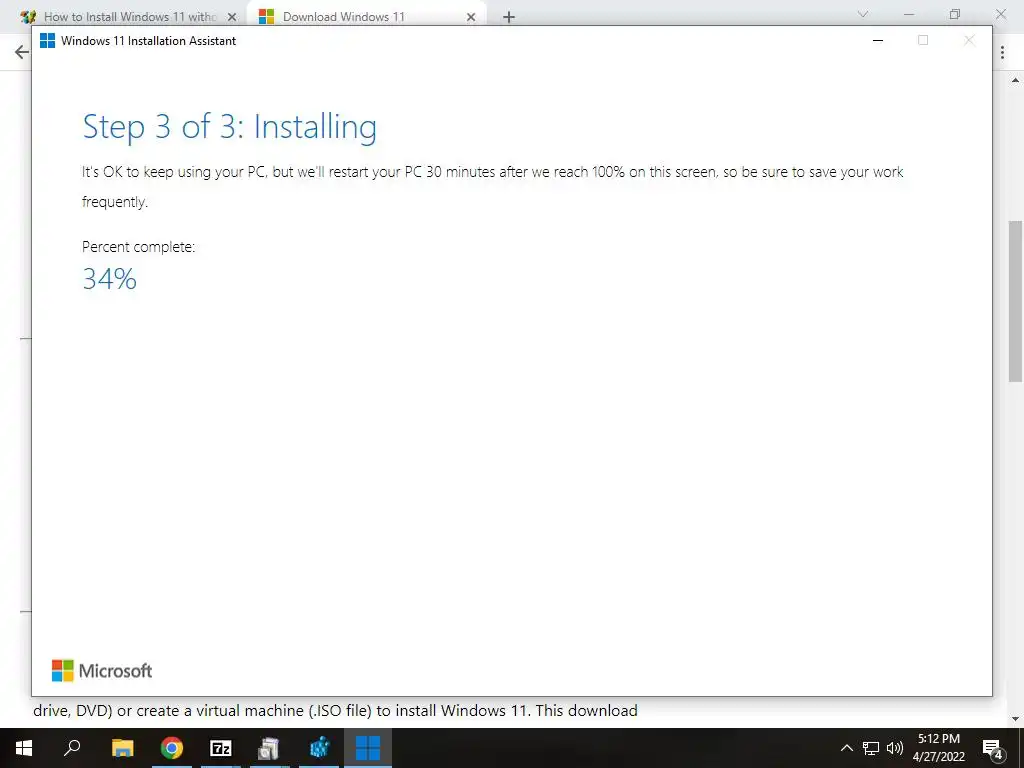Open the Windows Start menu

click(24, 748)
